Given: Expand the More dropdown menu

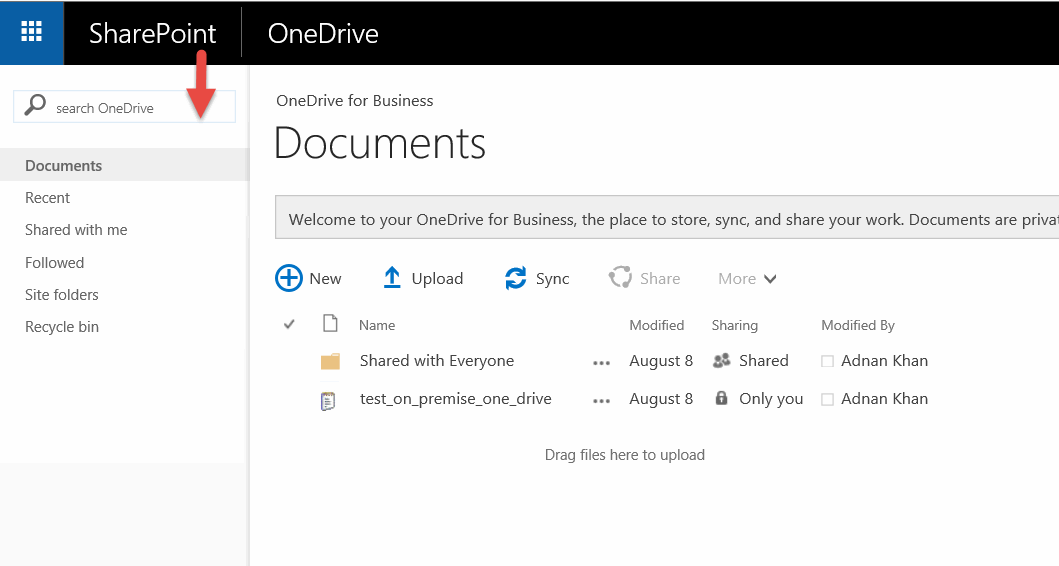Looking at the screenshot, I should coord(747,279).
